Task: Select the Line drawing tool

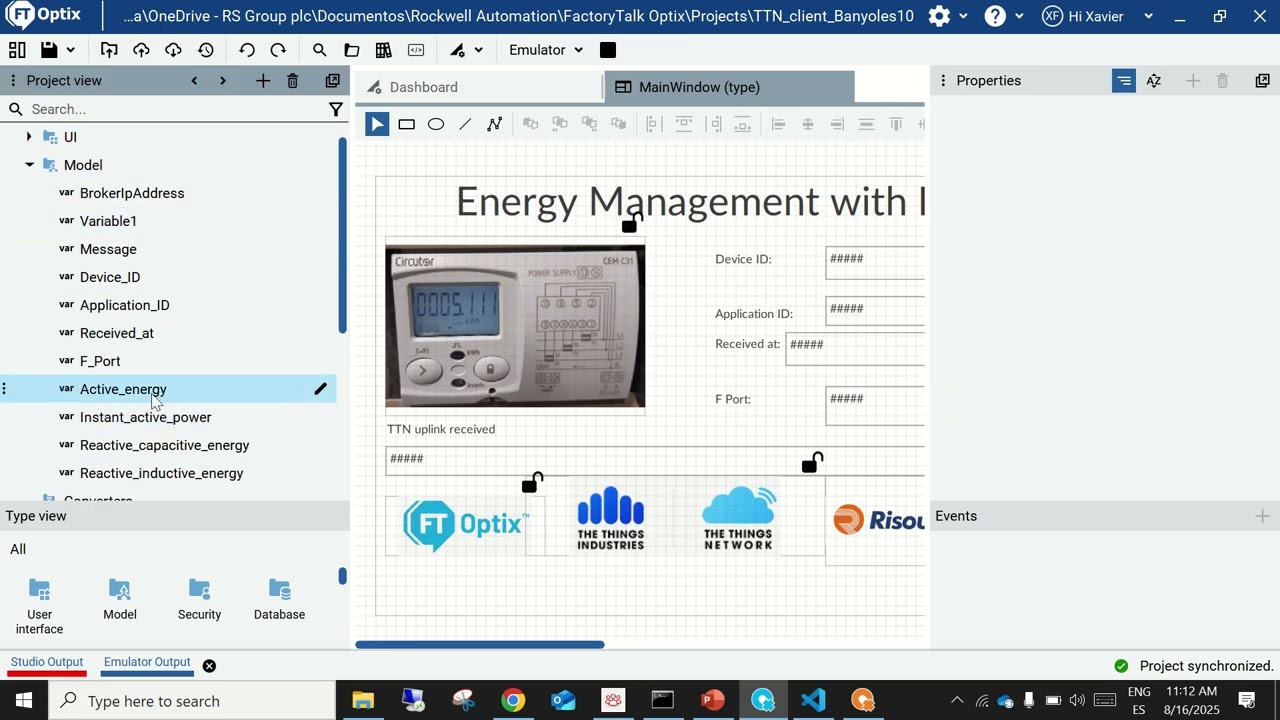Action: 465,124
